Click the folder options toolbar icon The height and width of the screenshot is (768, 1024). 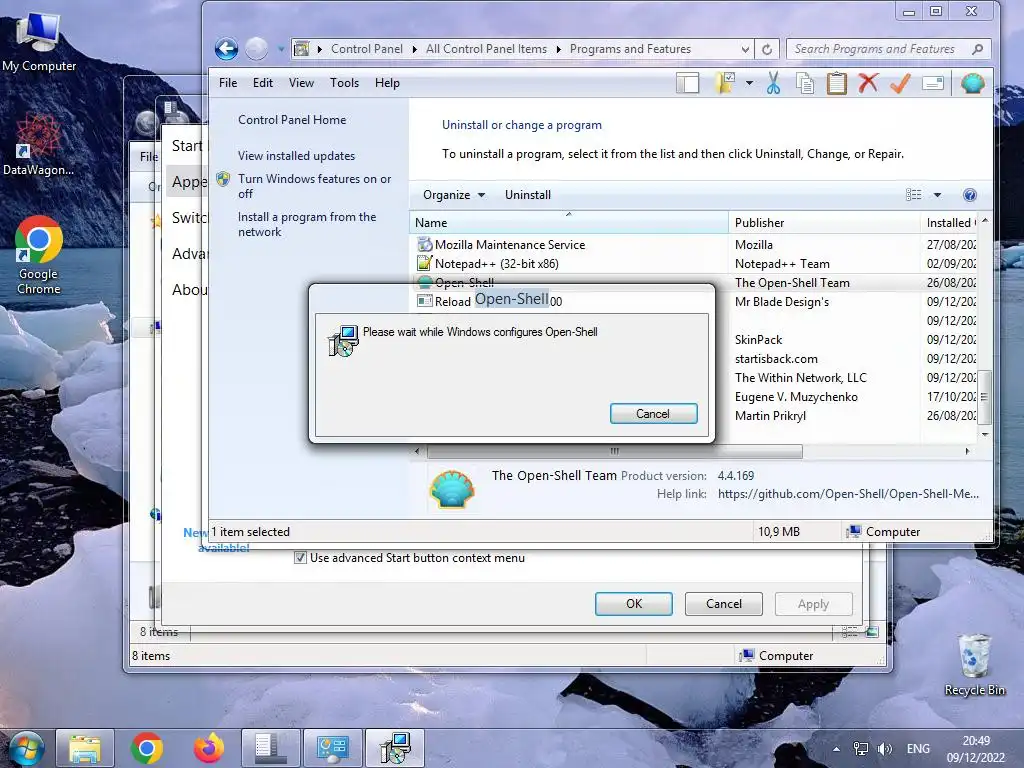(x=724, y=83)
